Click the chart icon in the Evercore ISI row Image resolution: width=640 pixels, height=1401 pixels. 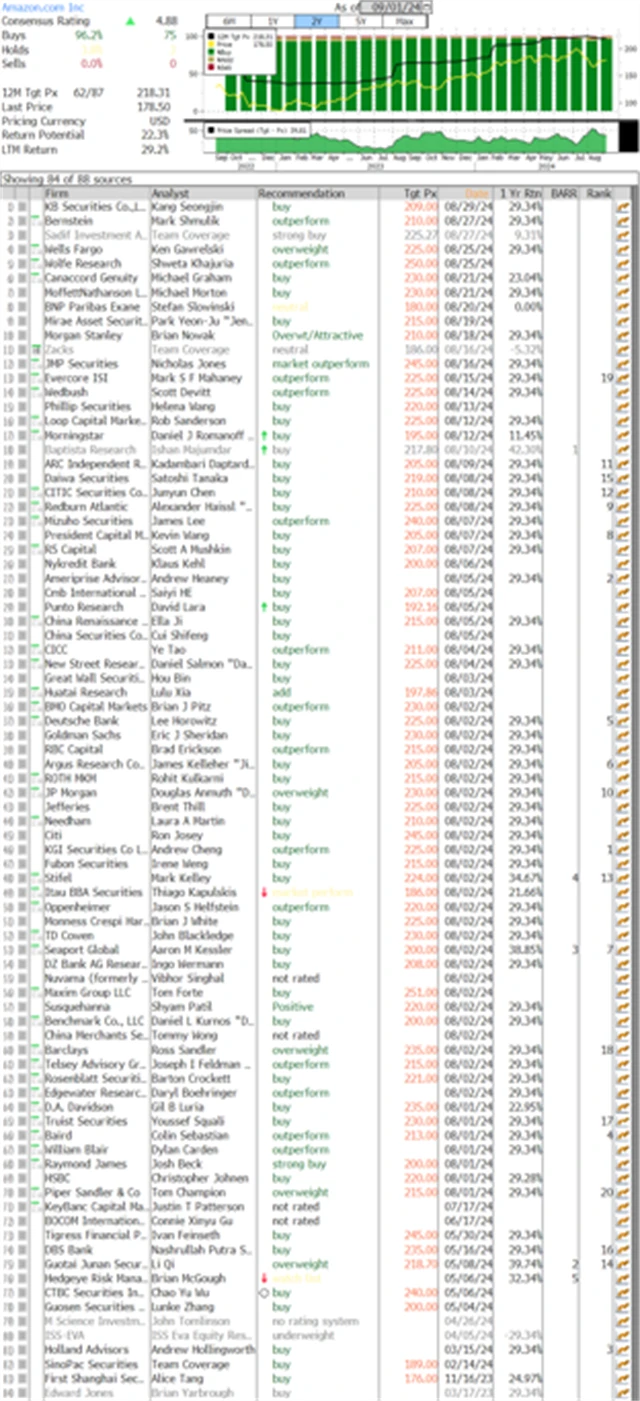tap(623, 378)
